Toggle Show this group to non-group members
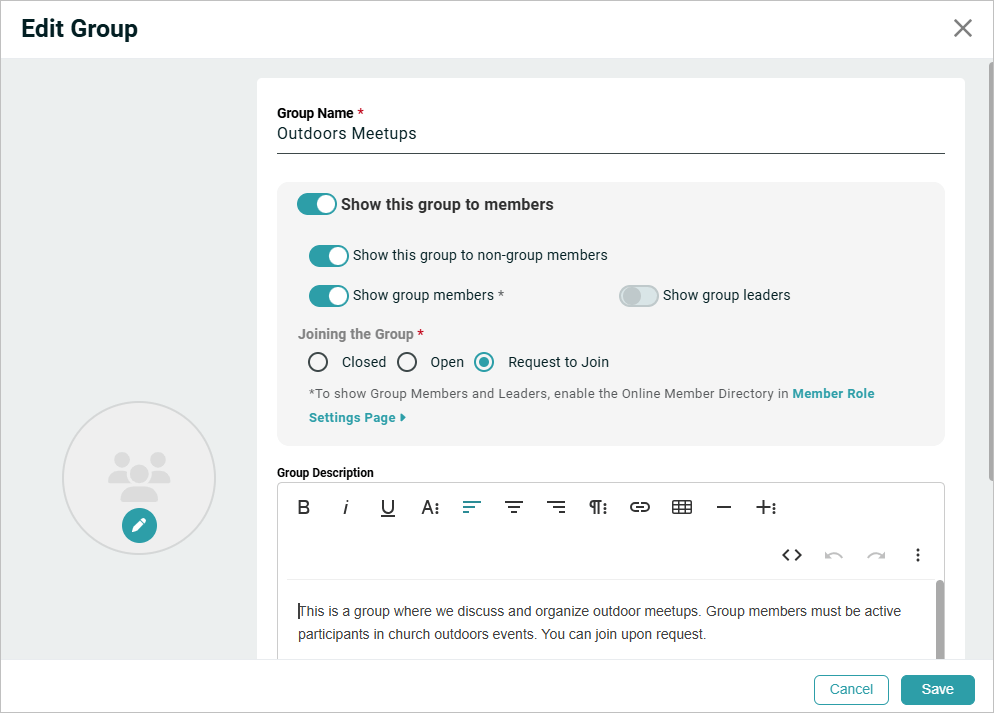 click(328, 255)
